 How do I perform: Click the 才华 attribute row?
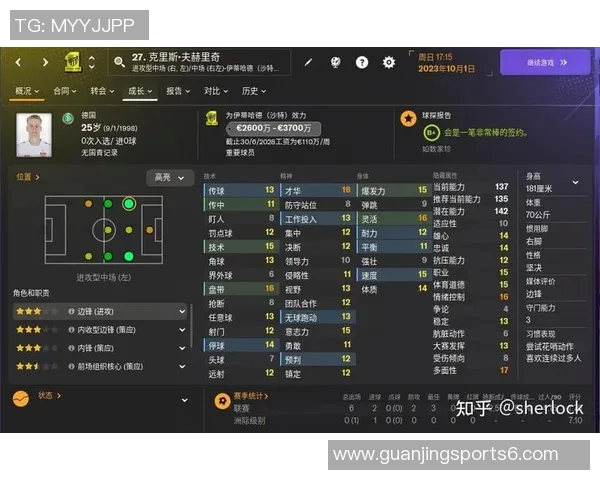click(x=317, y=190)
